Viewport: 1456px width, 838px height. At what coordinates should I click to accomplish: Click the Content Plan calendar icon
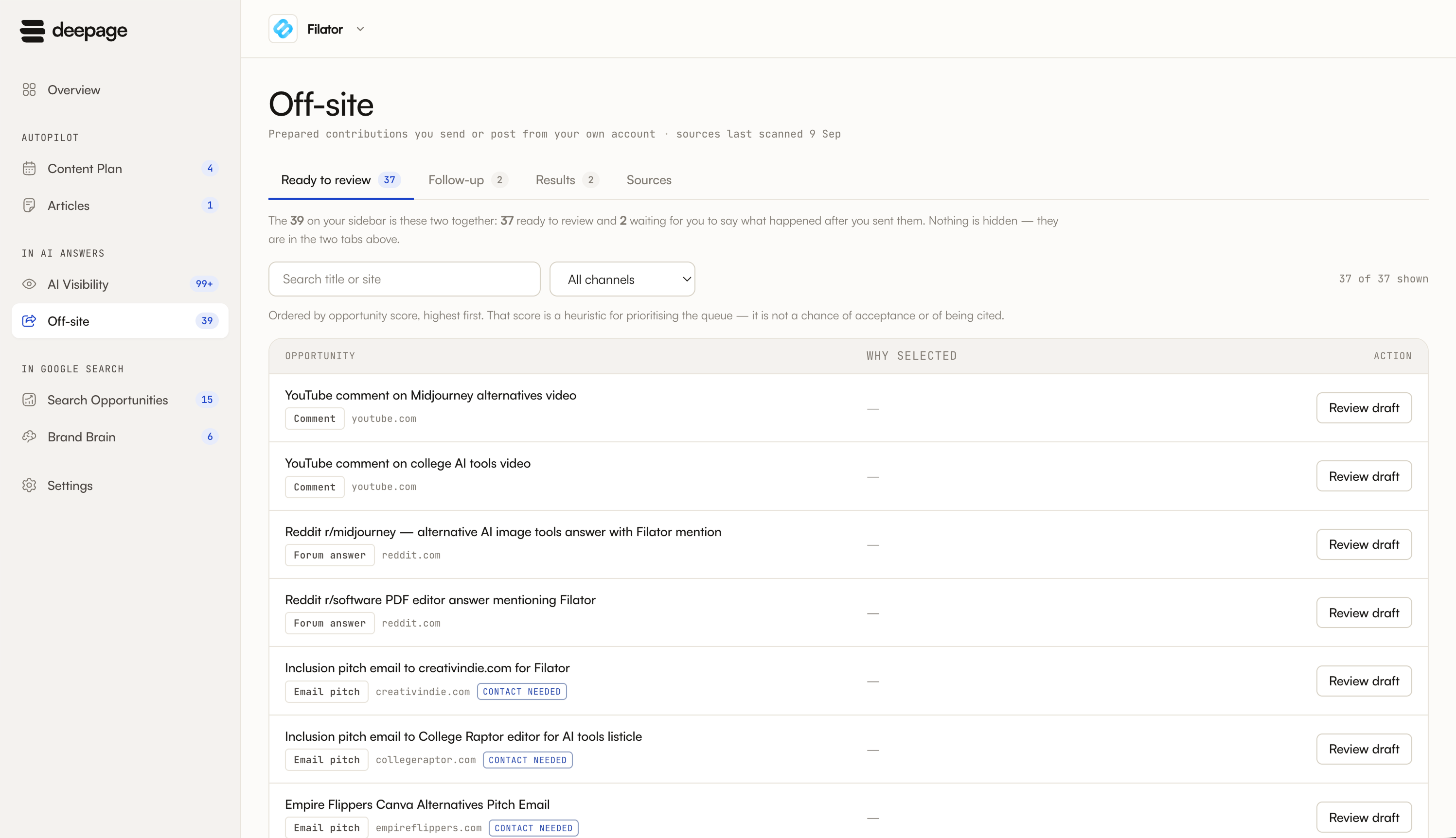pyautogui.click(x=29, y=169)
